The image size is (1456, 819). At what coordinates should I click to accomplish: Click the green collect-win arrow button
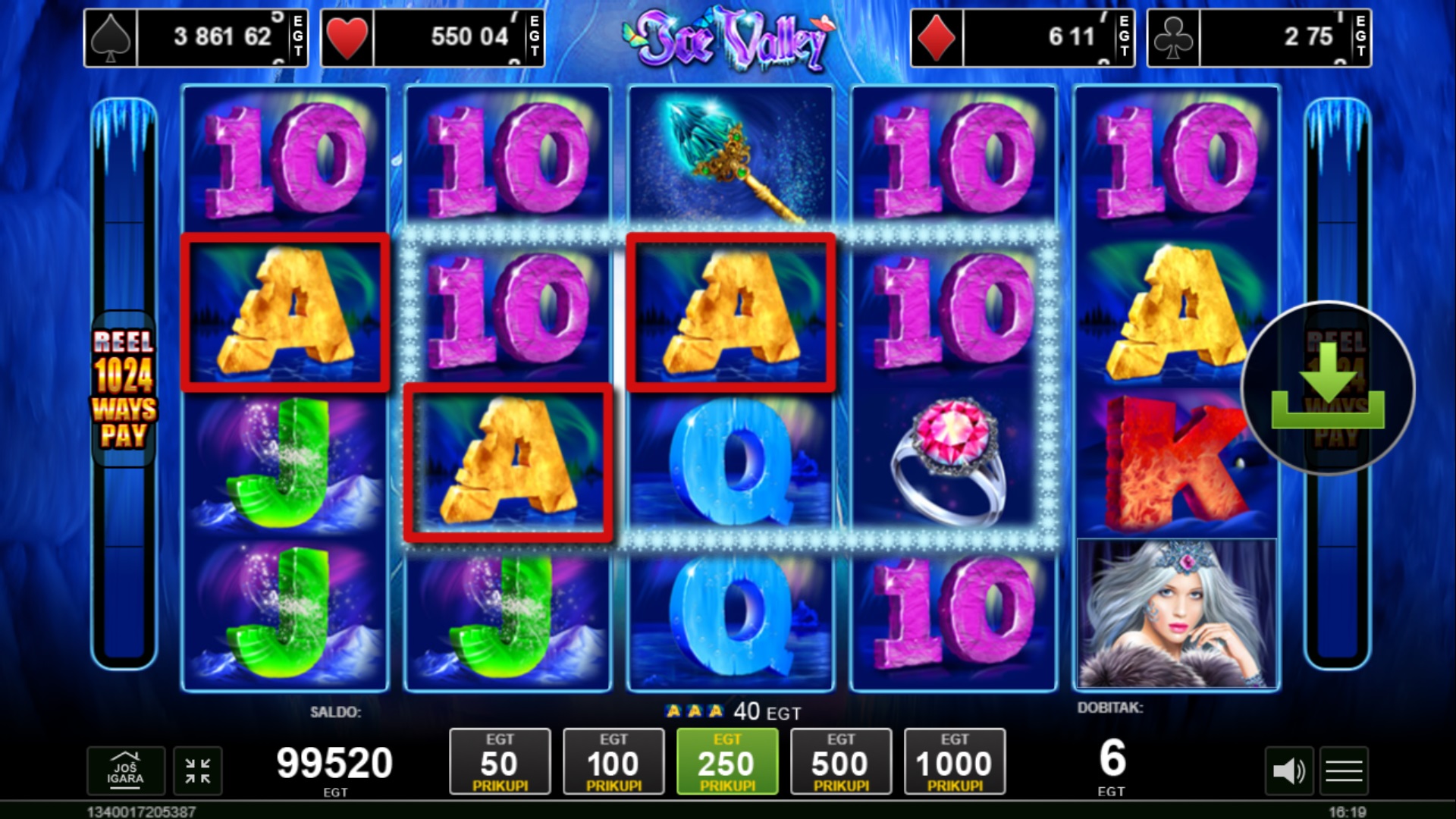(1328, 388)
